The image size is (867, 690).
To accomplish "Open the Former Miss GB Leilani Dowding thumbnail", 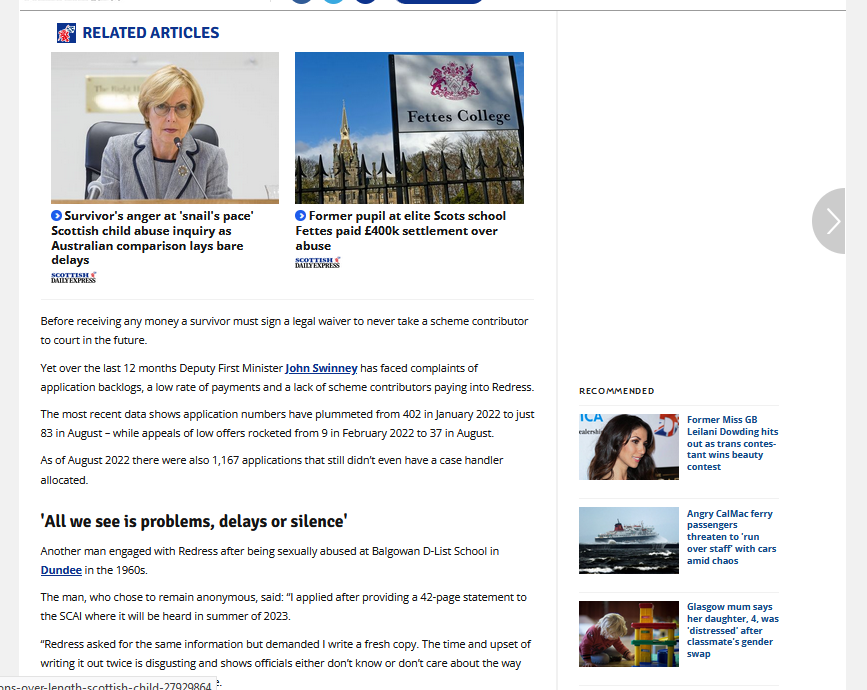I will click(629, 447).
